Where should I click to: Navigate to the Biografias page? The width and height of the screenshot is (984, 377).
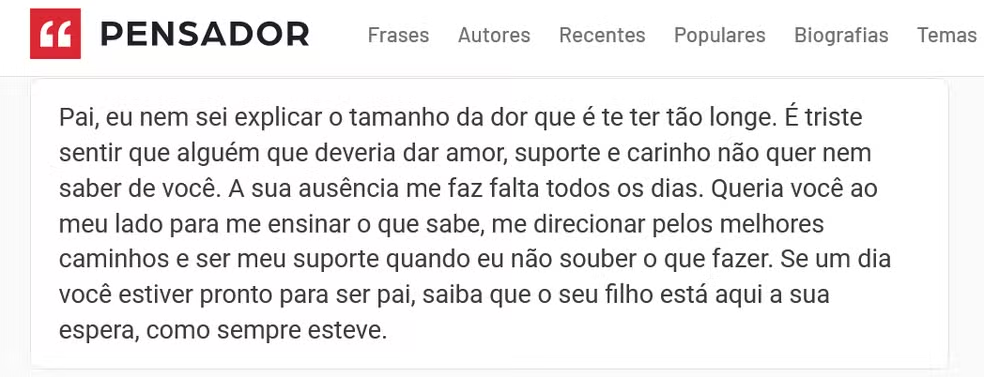[842, 35]
